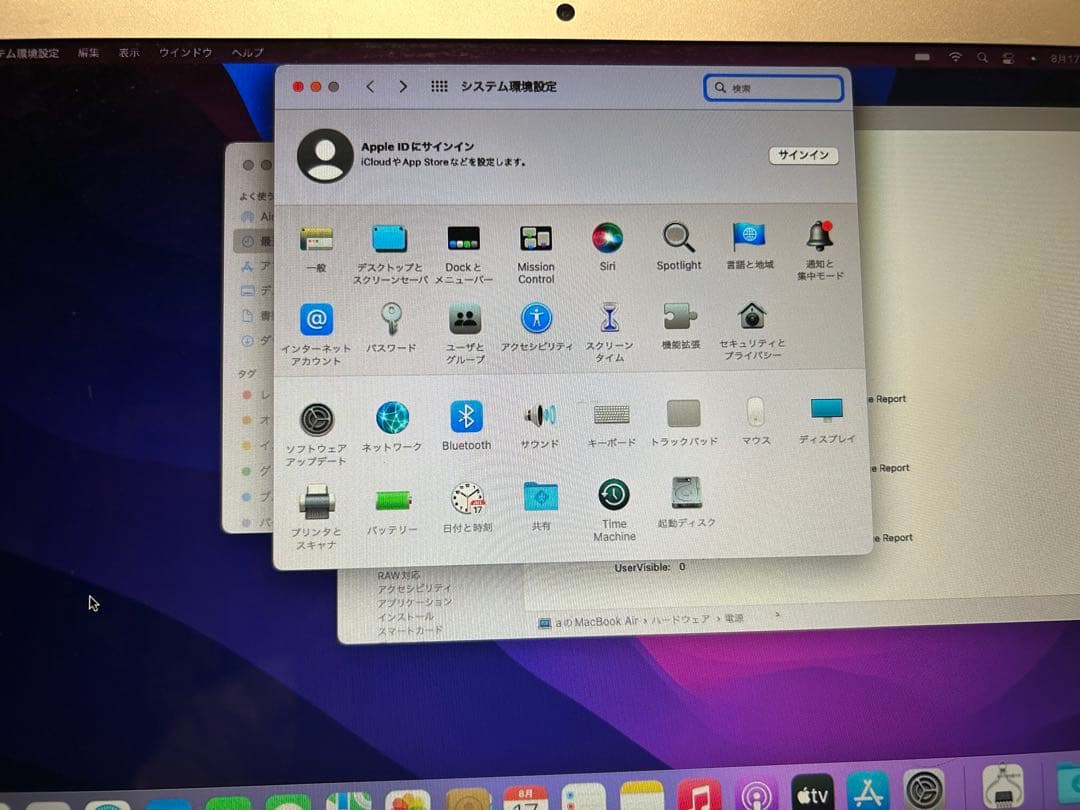Open Network preferences
The height and width of the screenshot is (810, 1080).
tap(391, 417)
